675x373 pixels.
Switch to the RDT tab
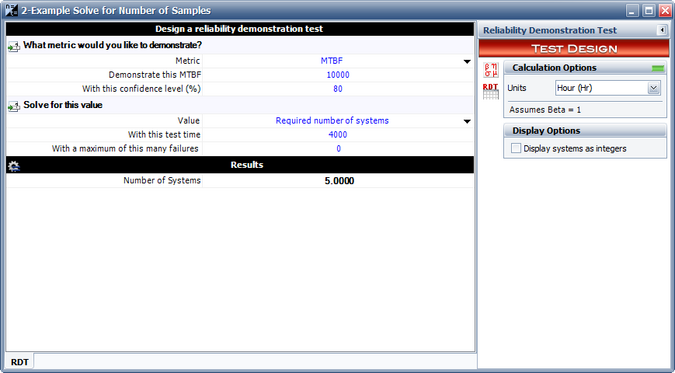19,361
